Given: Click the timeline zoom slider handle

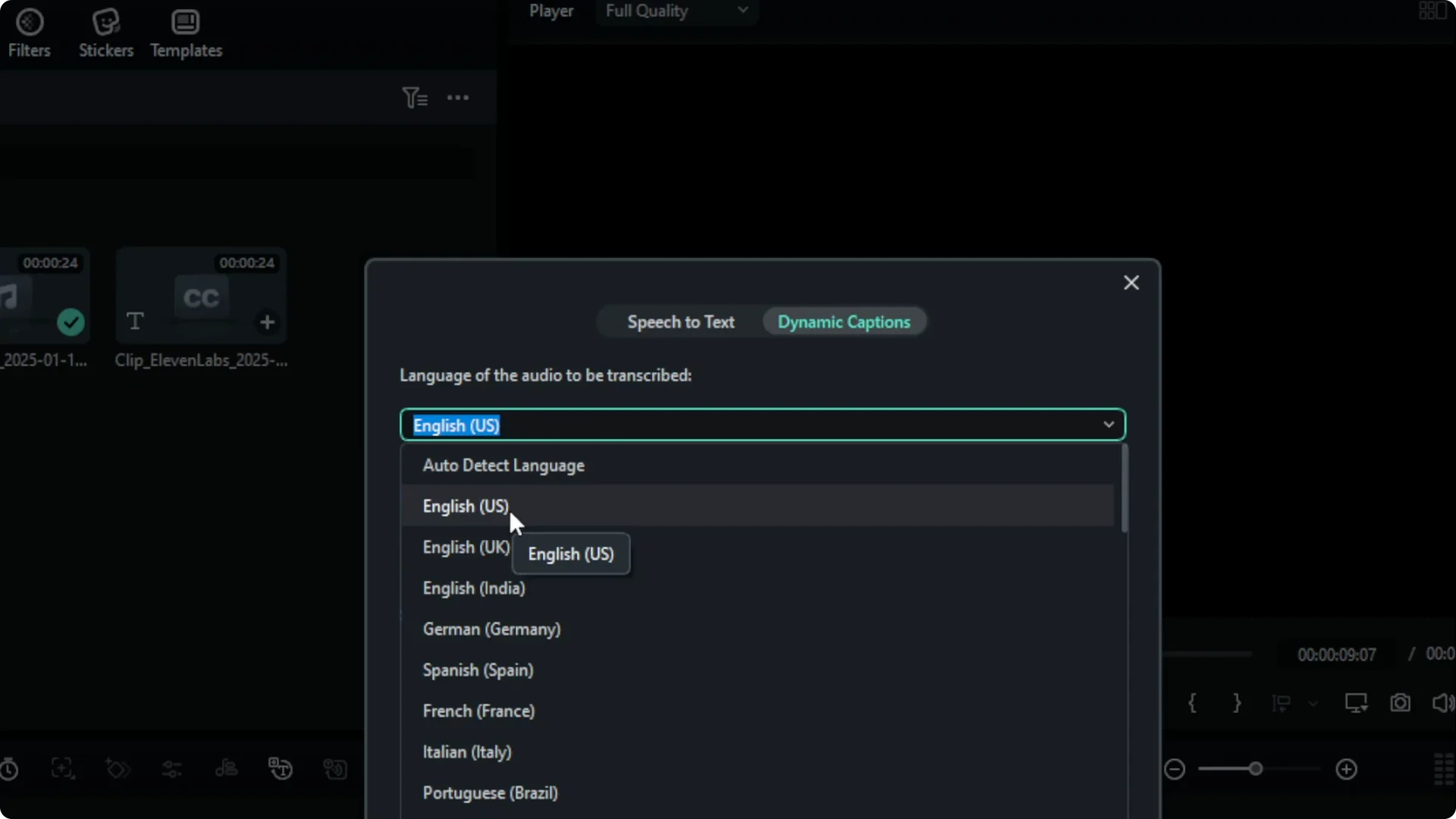Looking at the screenshot, I should 1256,769.
